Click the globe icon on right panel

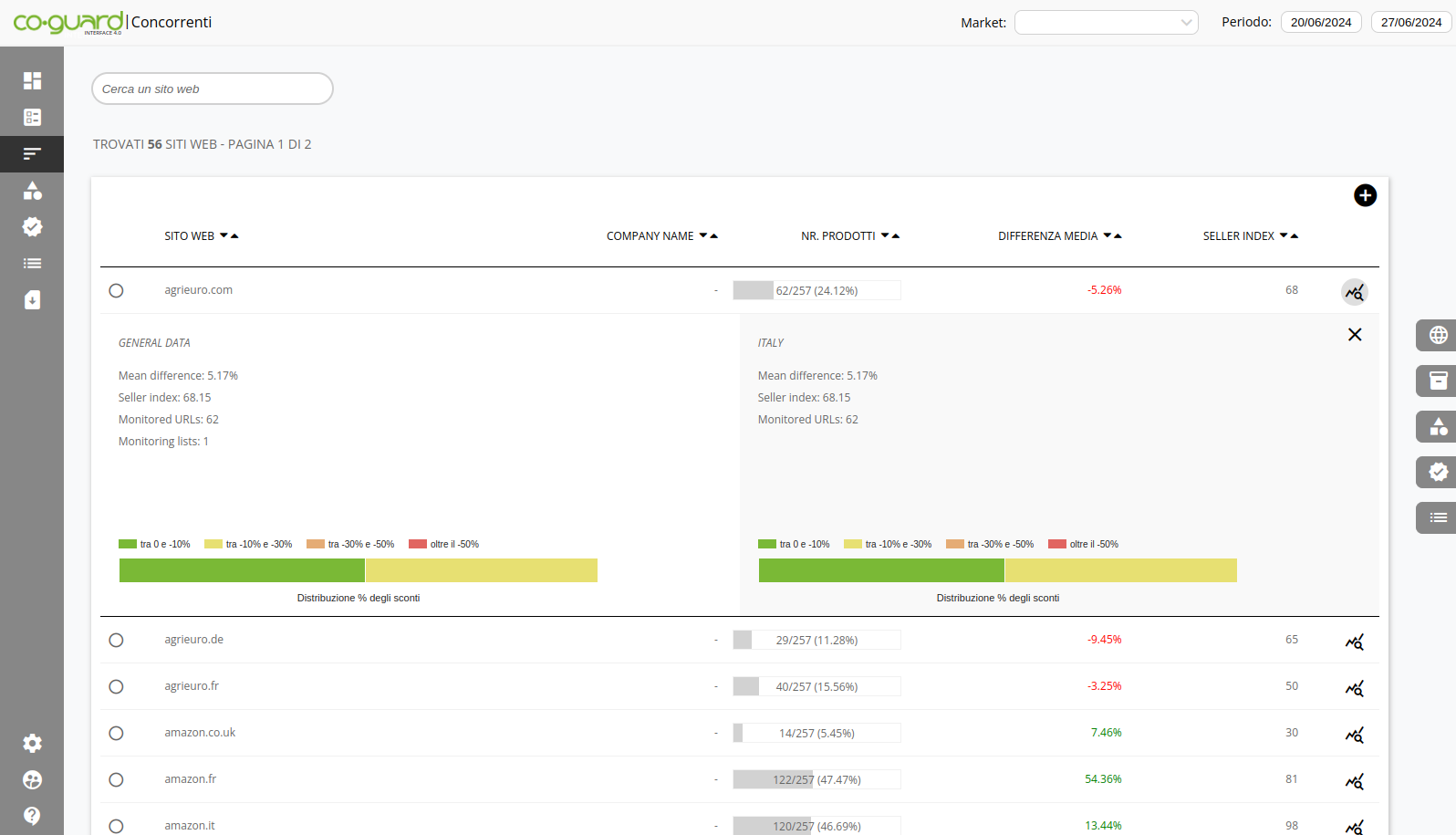point(1438,336)
